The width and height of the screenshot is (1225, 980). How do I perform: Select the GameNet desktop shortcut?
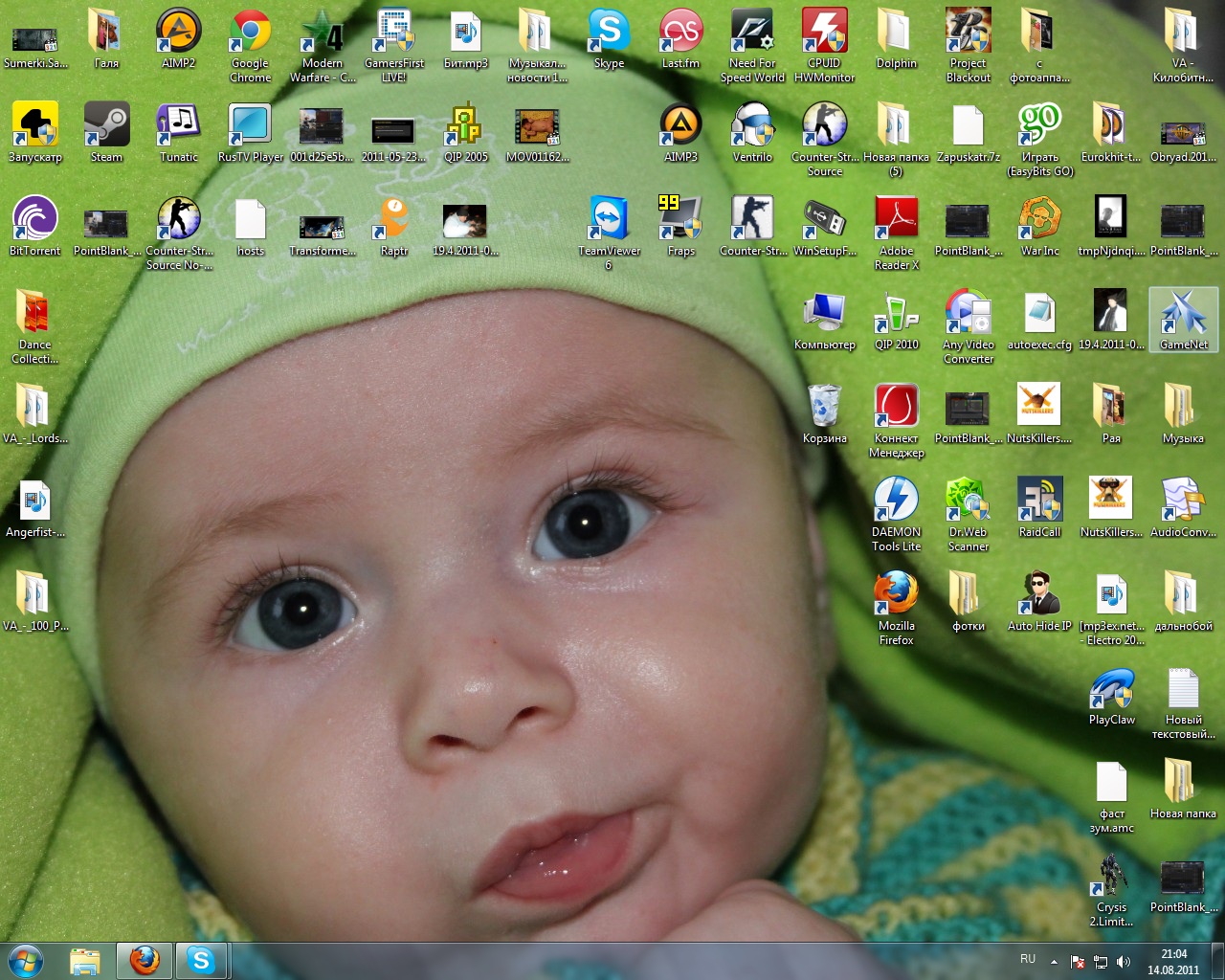click(1183, 313)
